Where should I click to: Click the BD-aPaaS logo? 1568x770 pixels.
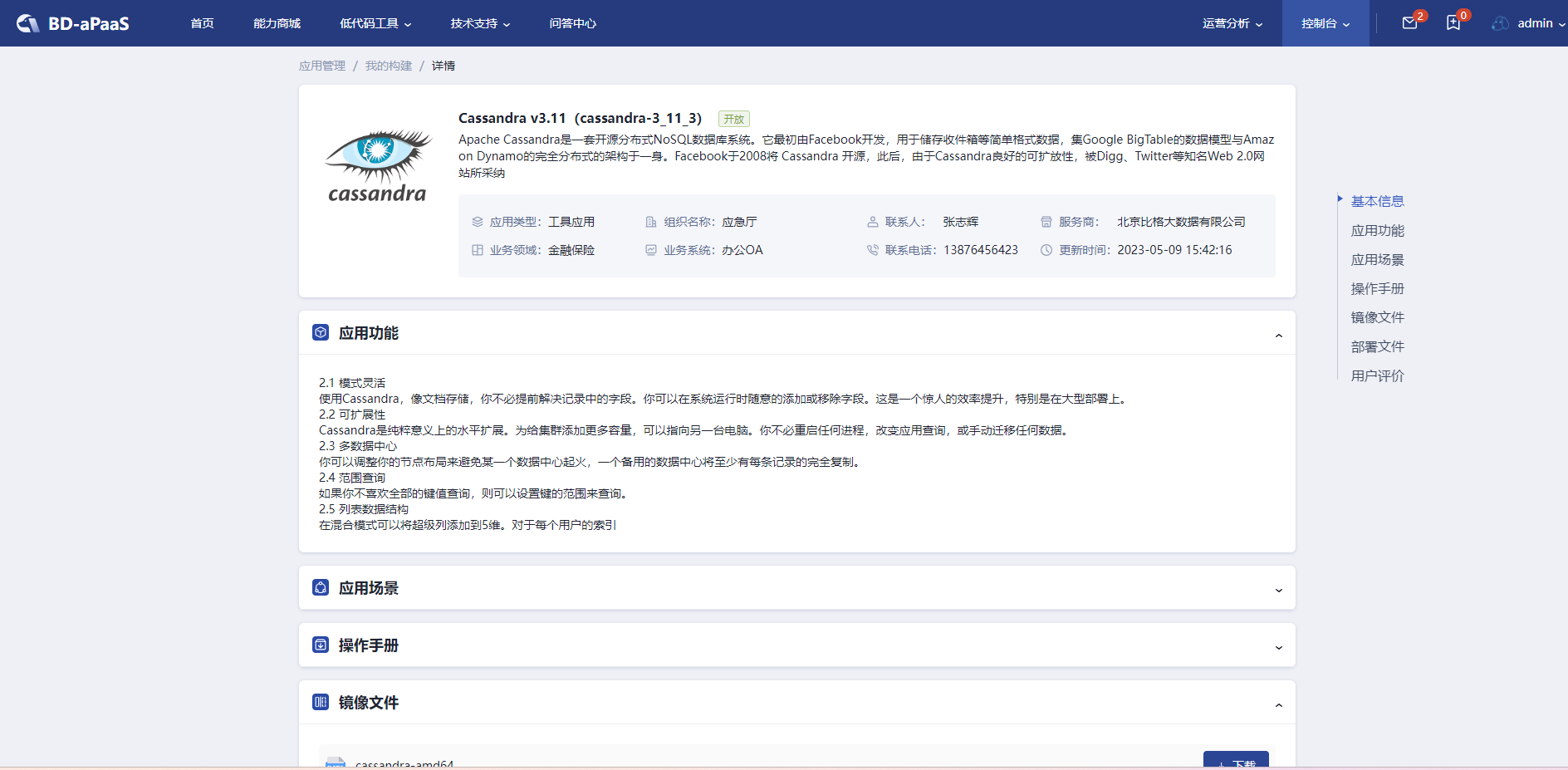[73, 23]
